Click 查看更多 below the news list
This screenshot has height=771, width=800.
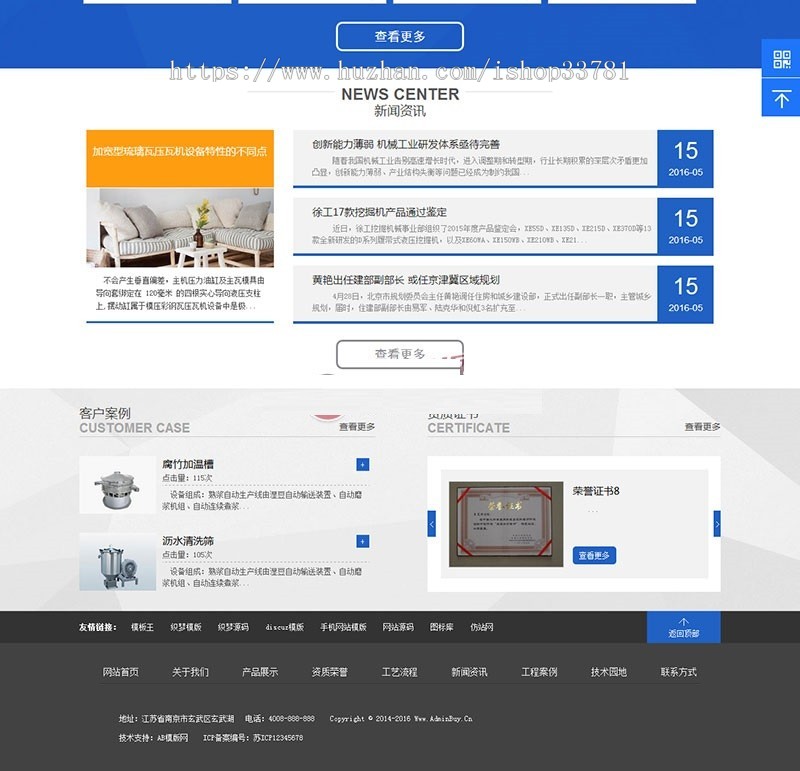(x=399, y=352)
